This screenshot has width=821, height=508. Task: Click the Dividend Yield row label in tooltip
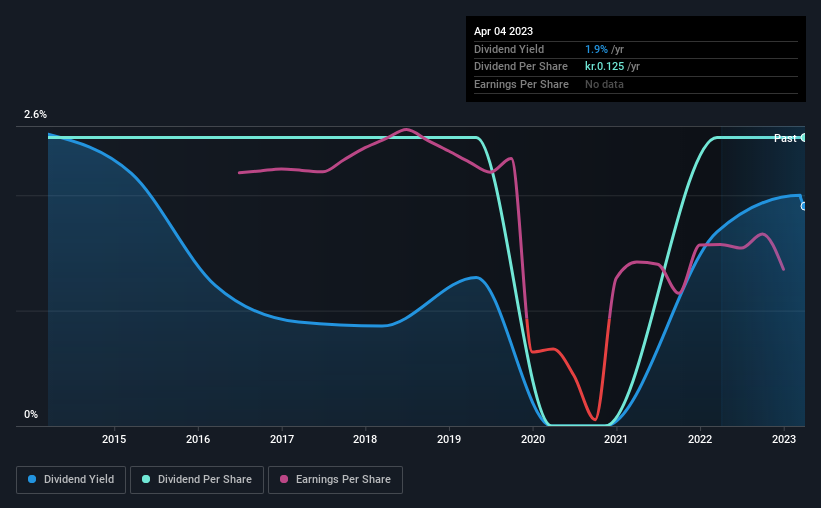(x=509, y=49)
